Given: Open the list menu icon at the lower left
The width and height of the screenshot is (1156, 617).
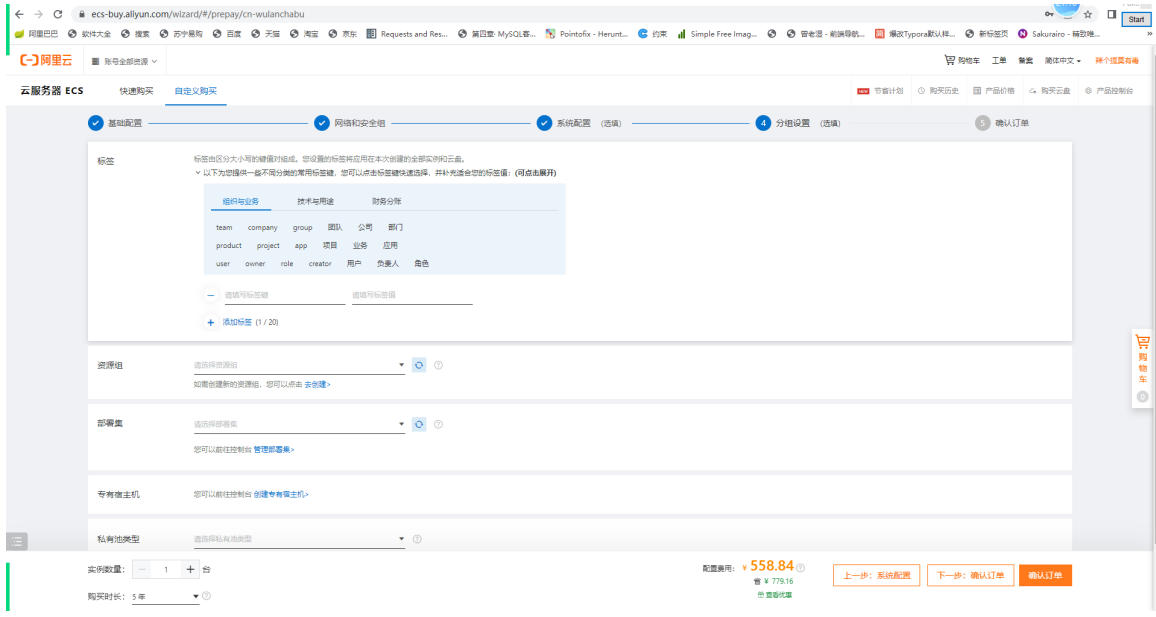Looking at the screenshot, I should 17,541.
